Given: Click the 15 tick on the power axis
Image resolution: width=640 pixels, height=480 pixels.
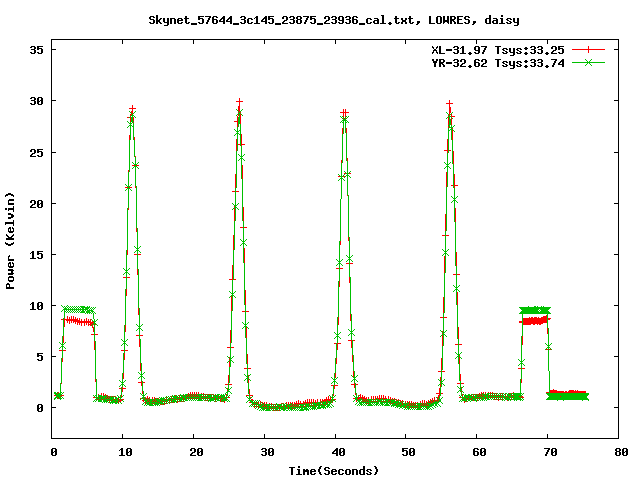Looking at the screenshot, I should [x=36, y=255].
